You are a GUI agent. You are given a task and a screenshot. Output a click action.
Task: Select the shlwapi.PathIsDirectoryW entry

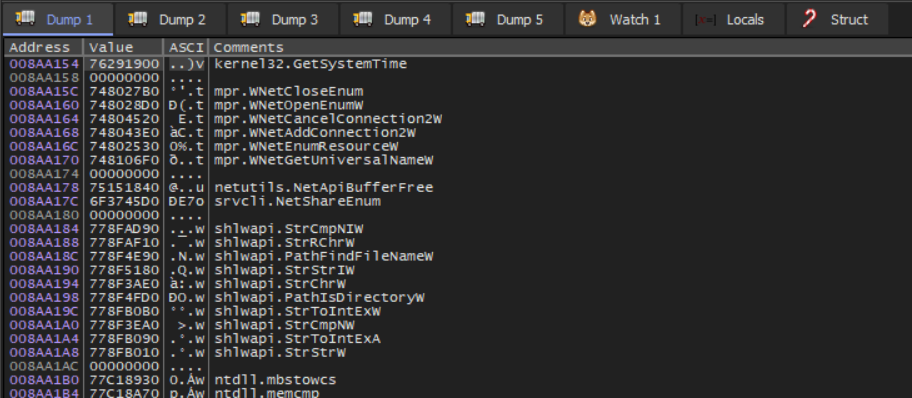(319, 297)
